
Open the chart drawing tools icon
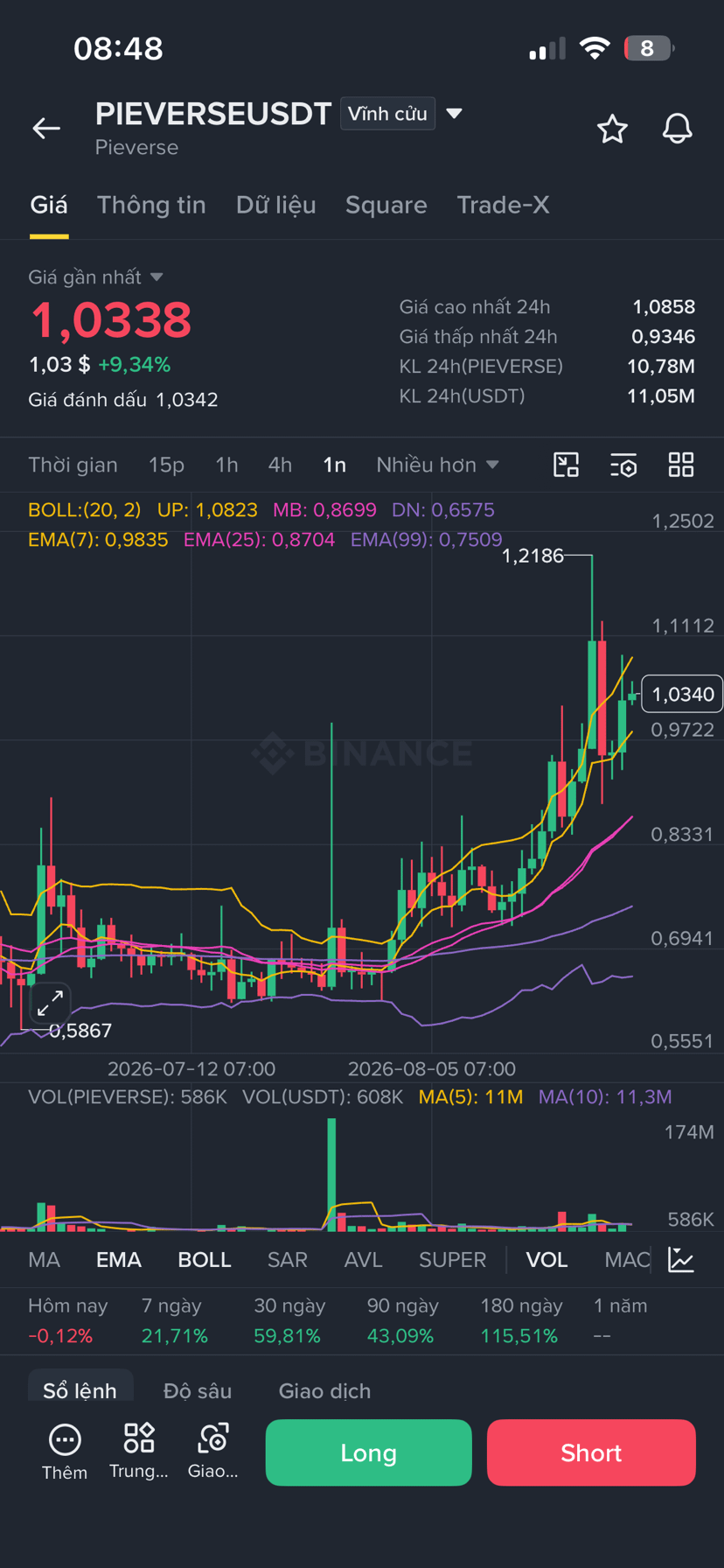[567, 465]
